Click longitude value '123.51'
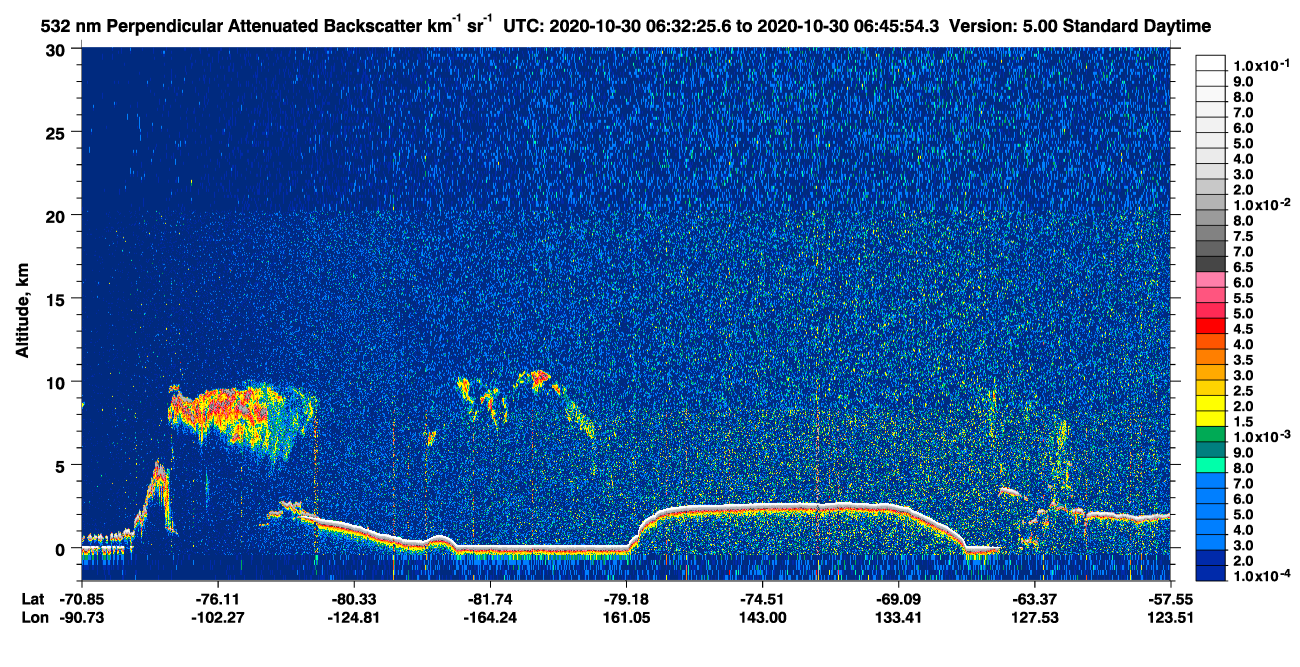The height and width of the screenshot is (667, 1300). click(1170, 618)
